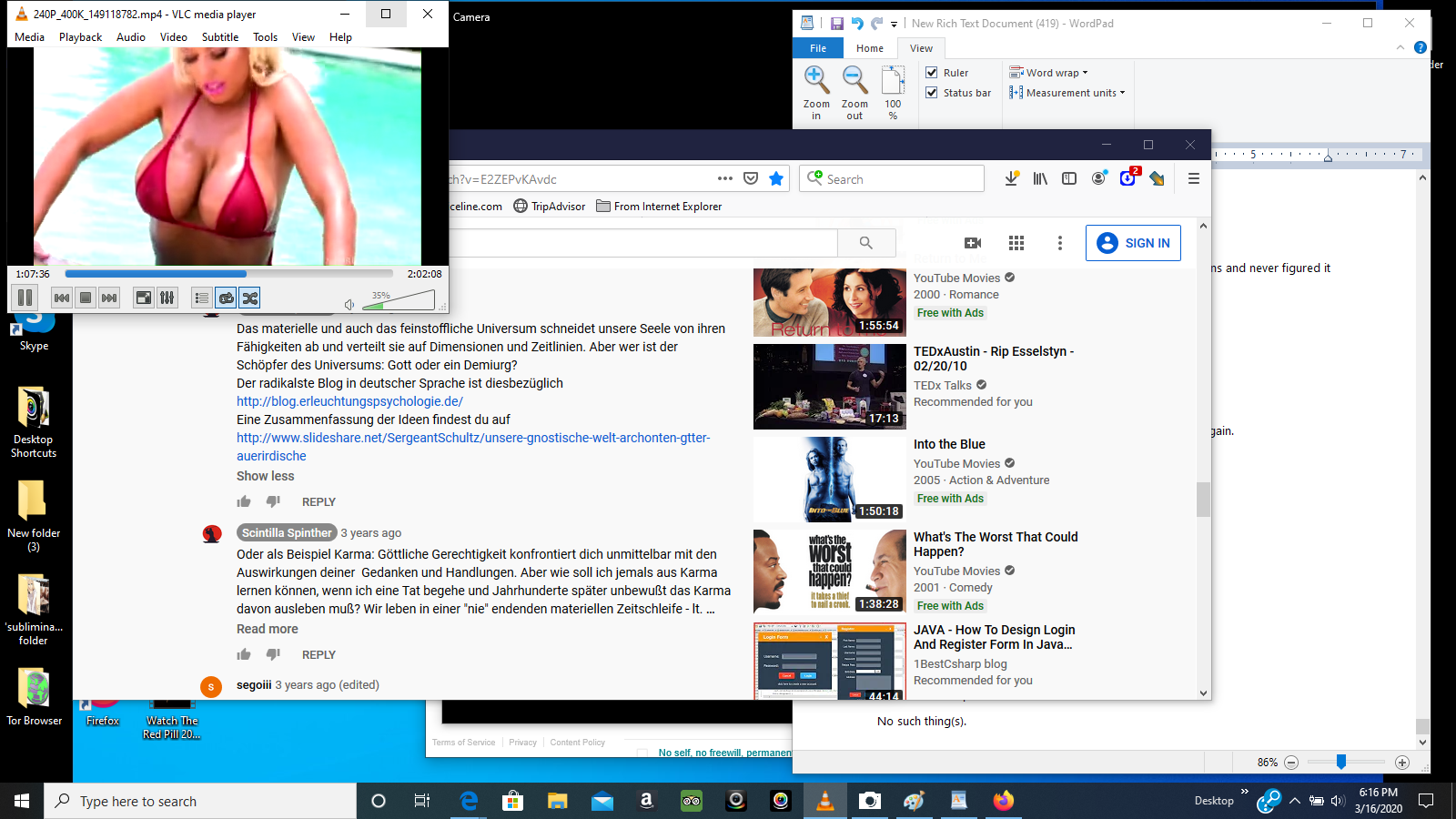Skip to previous media in VLC
Screen dimensions: 1456x819
click(x=62, y=298)
